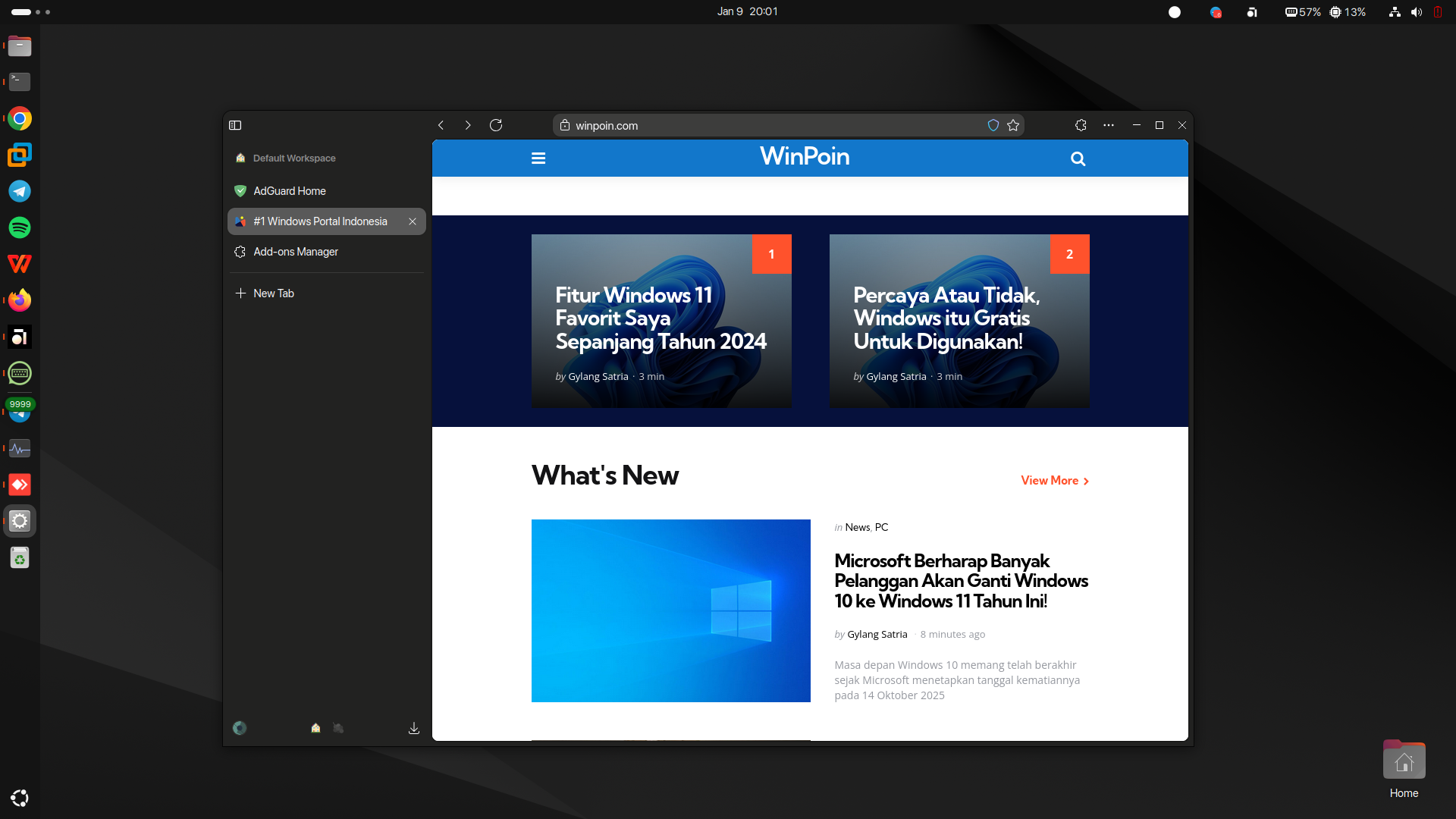1456x819 pixels.
Task: Reload the winpoin.com page
Action: 496,125
